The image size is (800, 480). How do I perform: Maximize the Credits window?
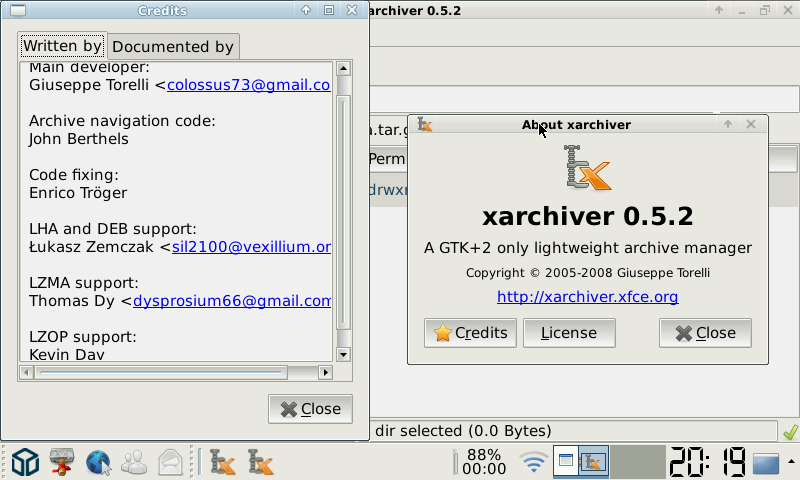pyautogui.click(x=329, y=10)
